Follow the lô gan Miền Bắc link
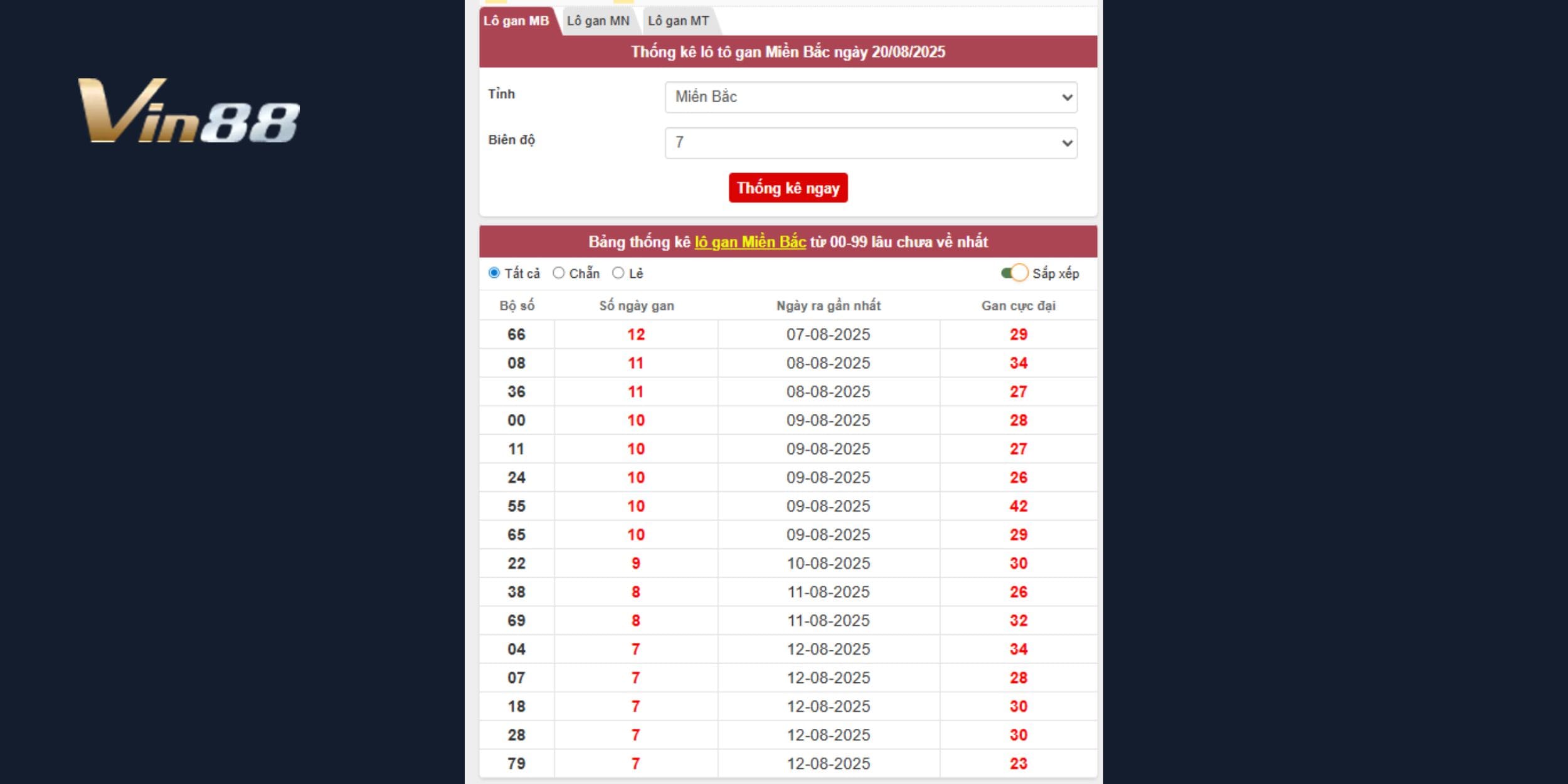Screen dimensions: 1568x784 750,242
